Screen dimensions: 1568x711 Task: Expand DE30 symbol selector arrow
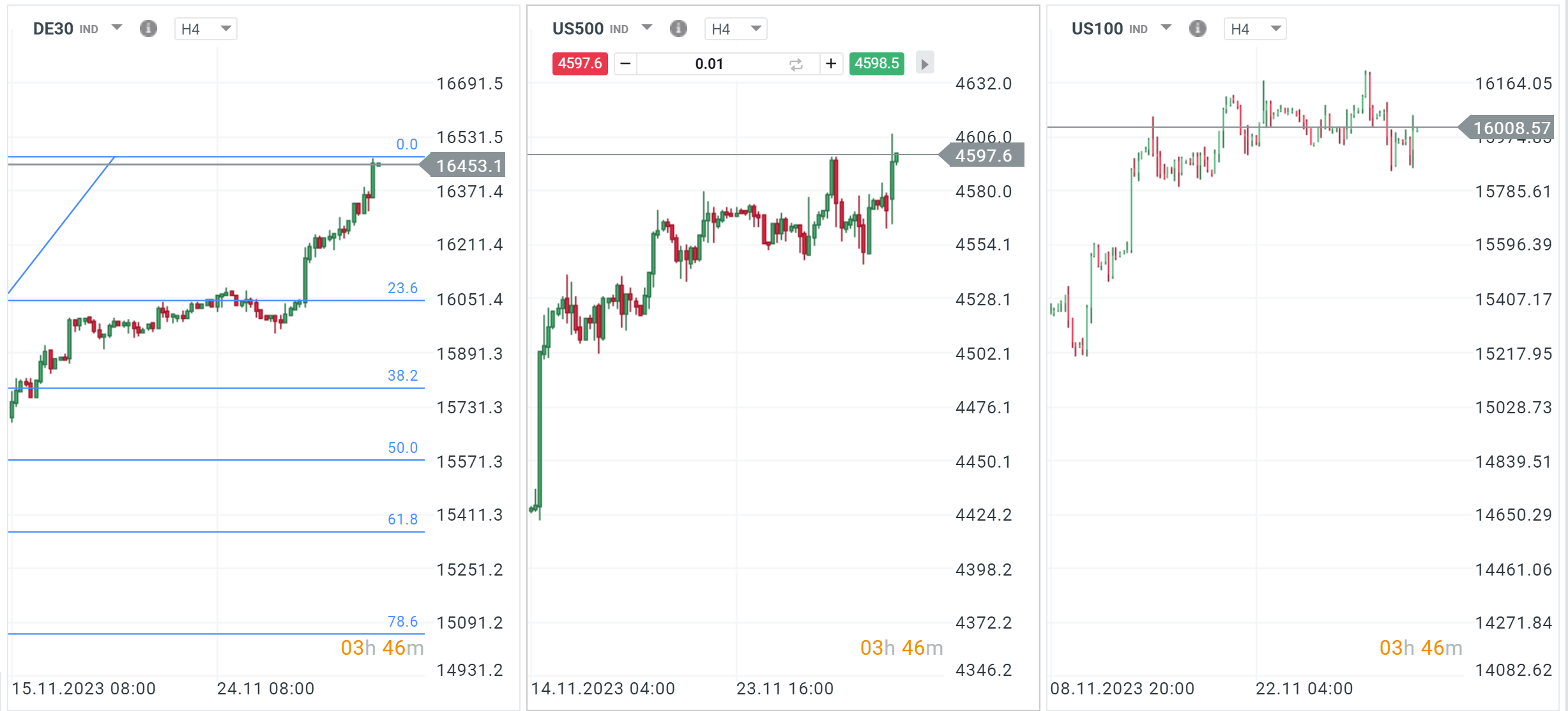coord(117,27)
